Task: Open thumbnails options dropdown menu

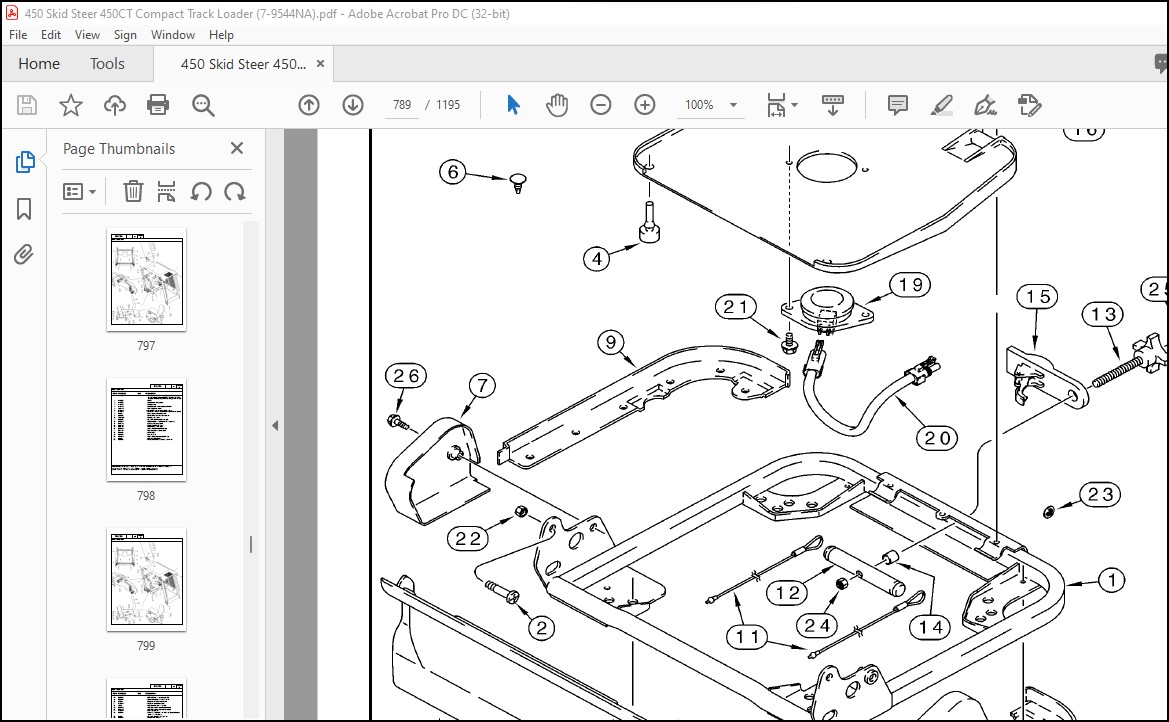Action: click(79, 192)
